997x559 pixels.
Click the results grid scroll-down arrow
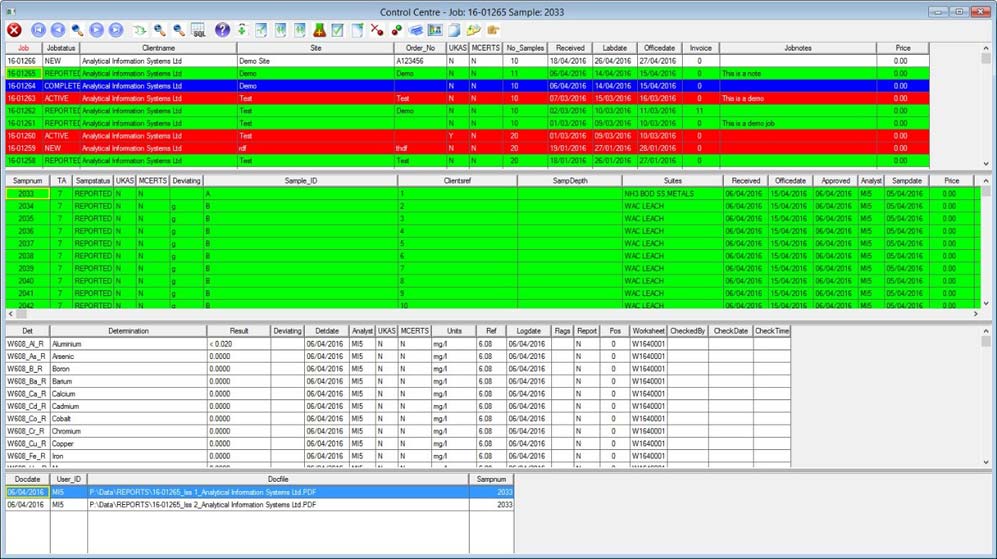pyautogui.click(x=986, y=462)
